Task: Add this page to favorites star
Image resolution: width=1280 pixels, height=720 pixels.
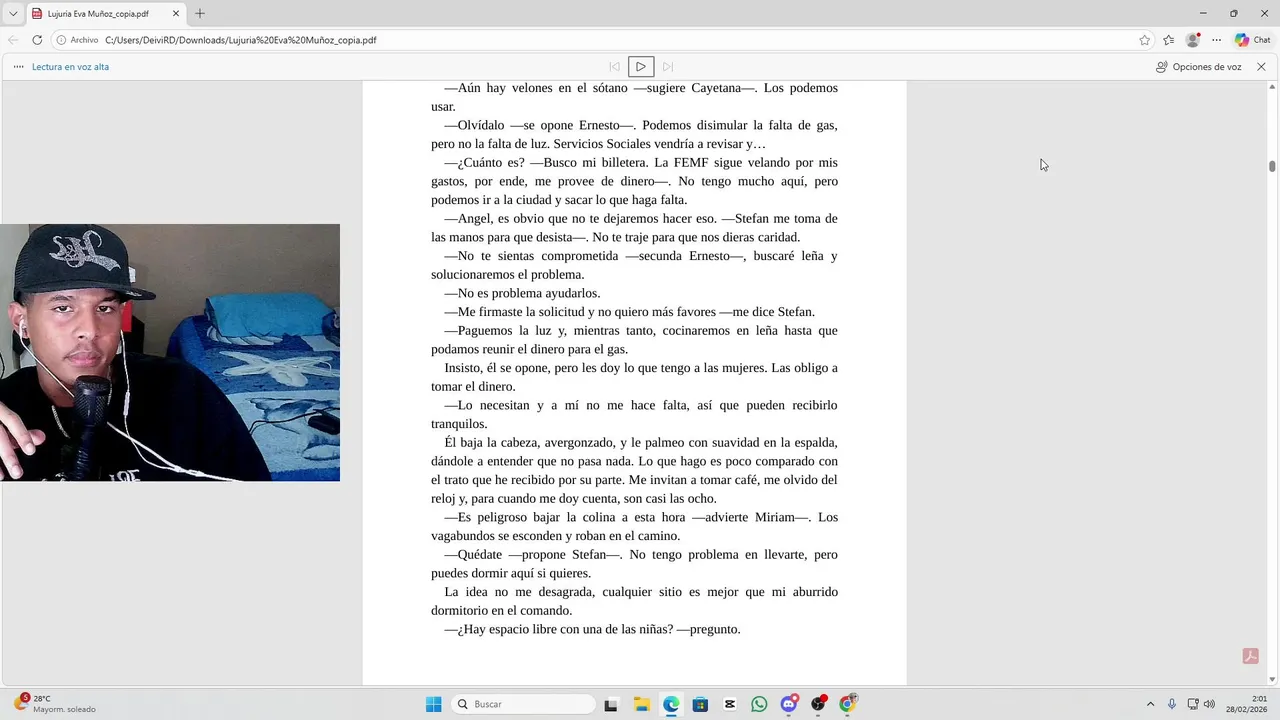Action: pyautogui.click(x=1145, y=40)
